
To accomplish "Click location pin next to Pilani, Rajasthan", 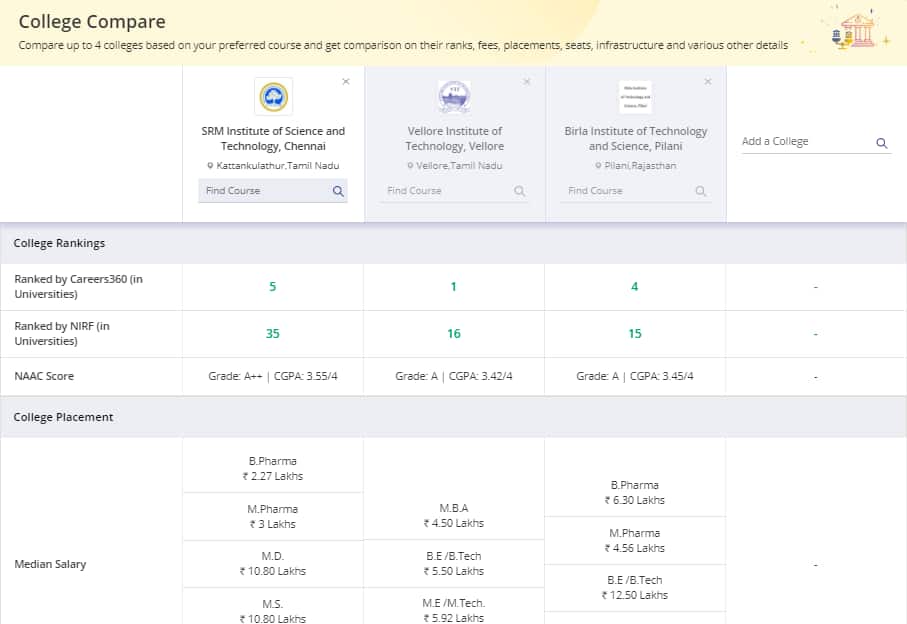I will click(598, 166).
